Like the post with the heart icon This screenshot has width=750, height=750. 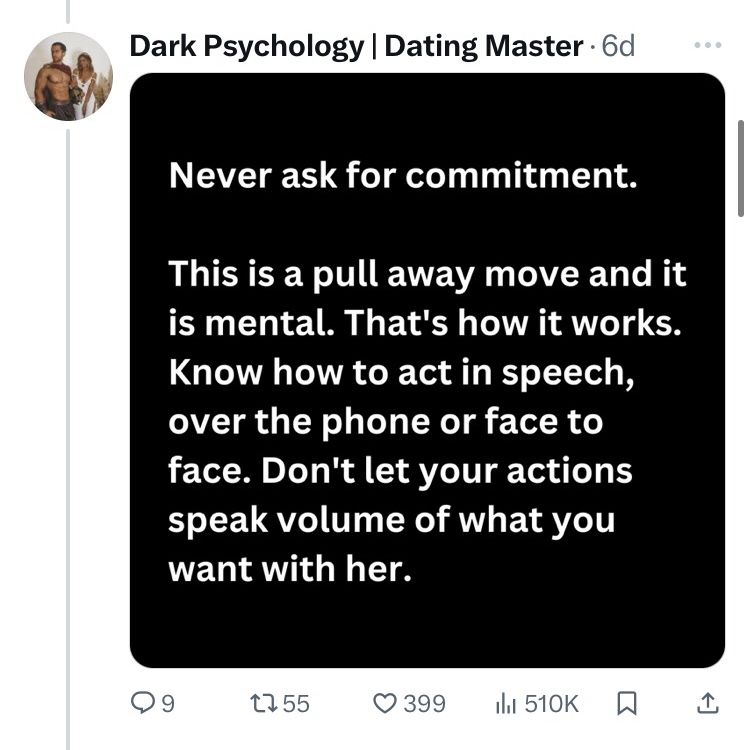[x=385, y=704]
